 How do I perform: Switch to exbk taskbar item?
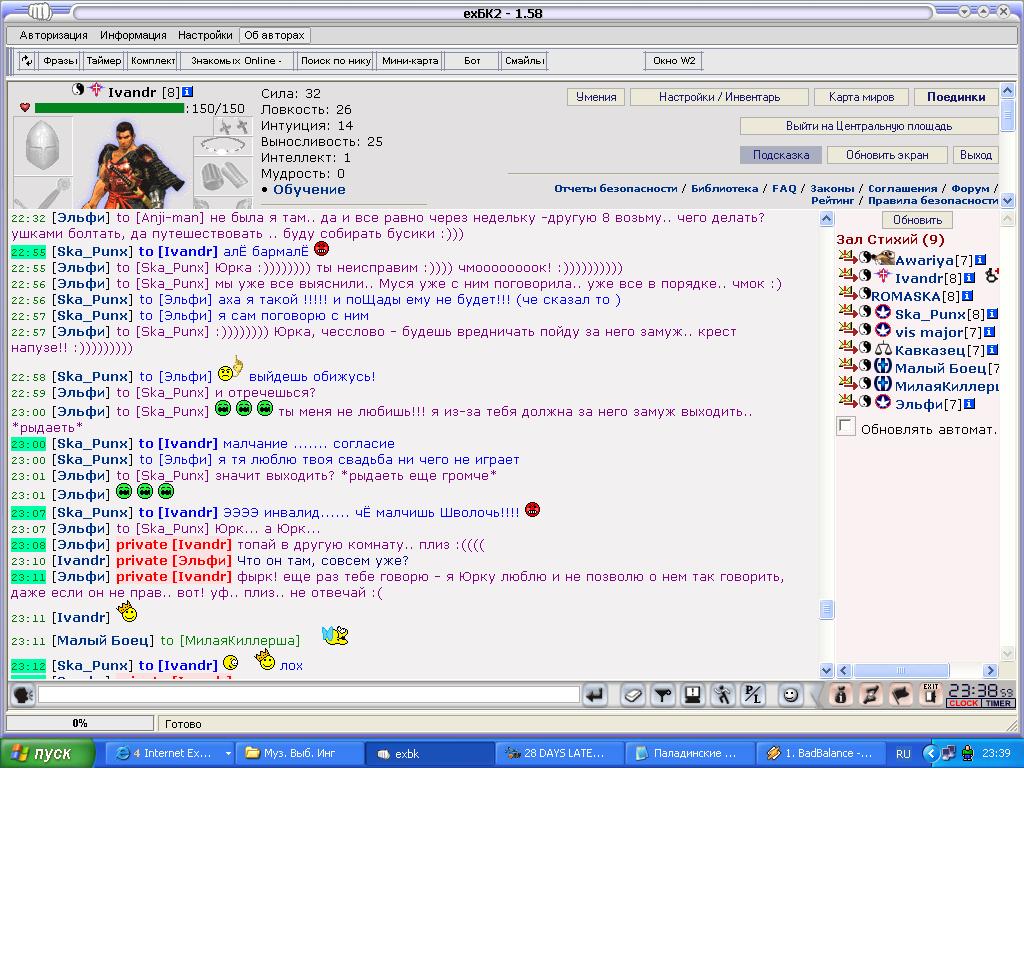coord(428,753)
